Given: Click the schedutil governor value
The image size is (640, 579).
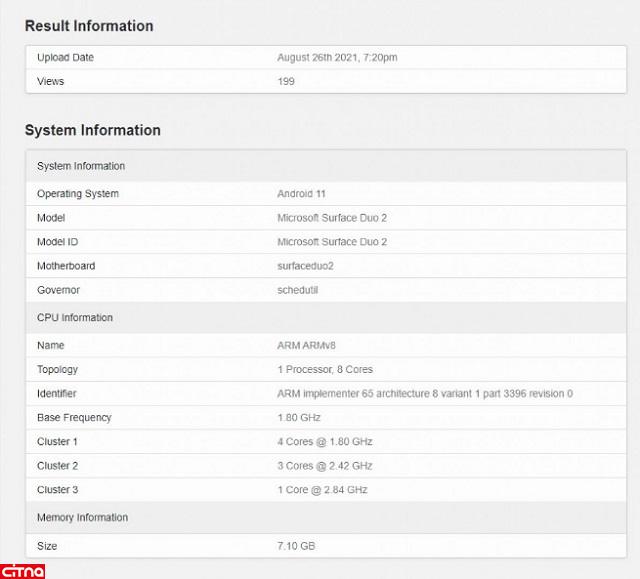Looking at the screenshot, I should point(297,290).
